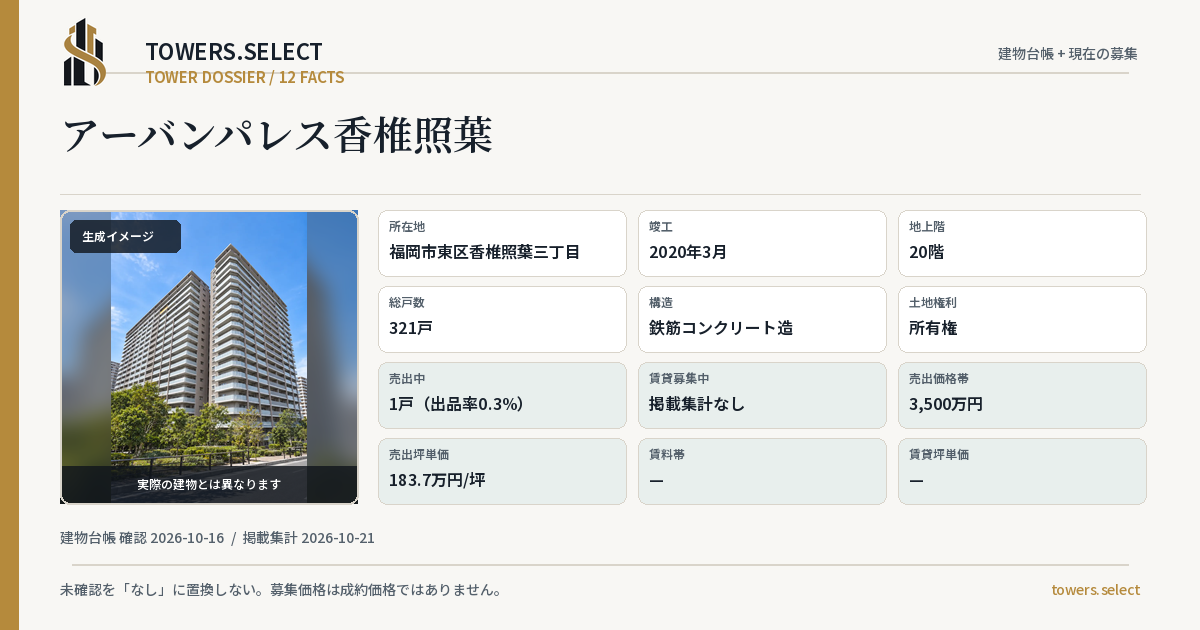This screenshot has width=1200, height=630.
Task: Click the 売出価格帯 field label
Action: [939, 379]
